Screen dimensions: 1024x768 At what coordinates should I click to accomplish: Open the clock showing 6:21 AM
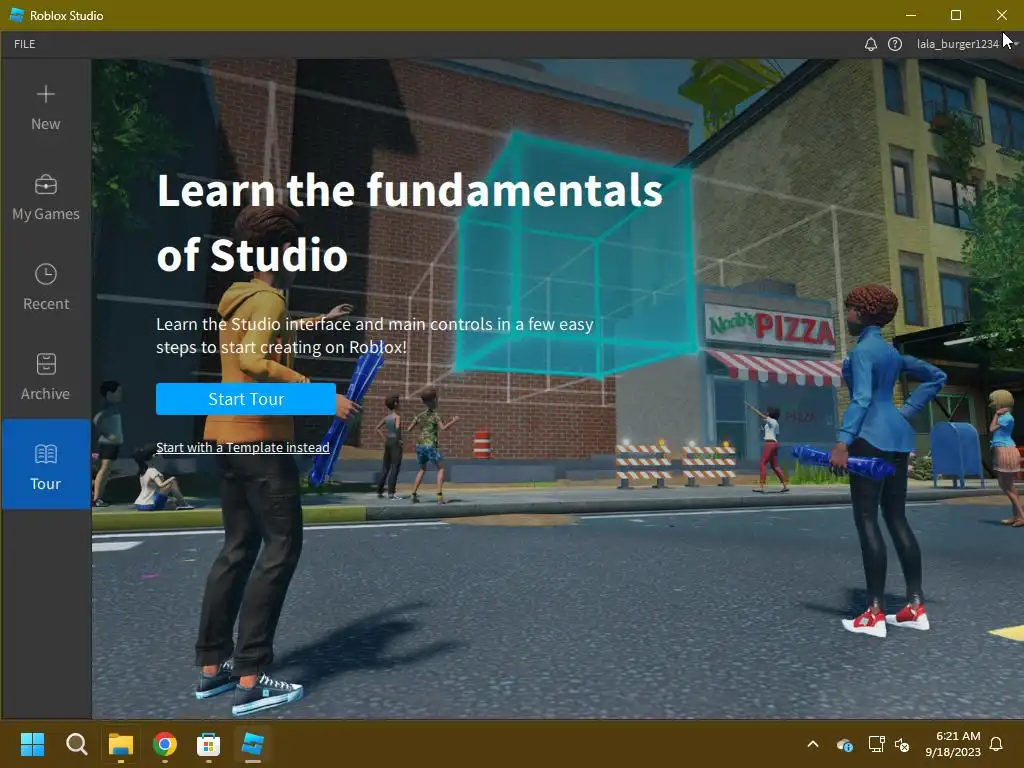(953, 744)
